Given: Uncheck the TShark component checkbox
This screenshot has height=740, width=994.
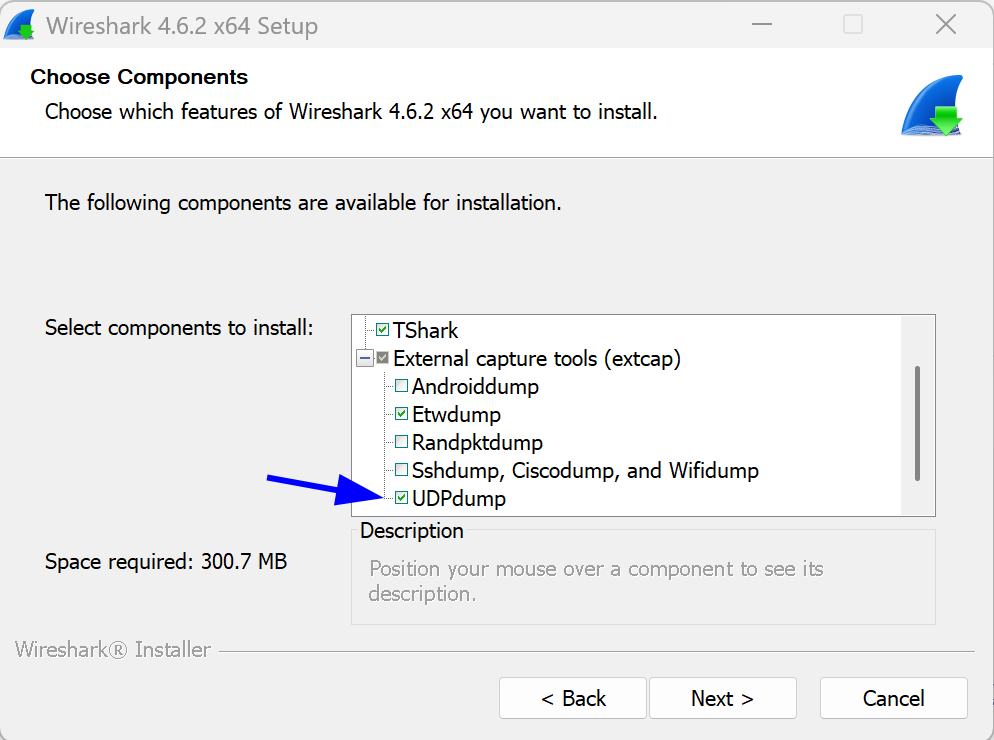Looking at the screenshot, I should 381,329.
